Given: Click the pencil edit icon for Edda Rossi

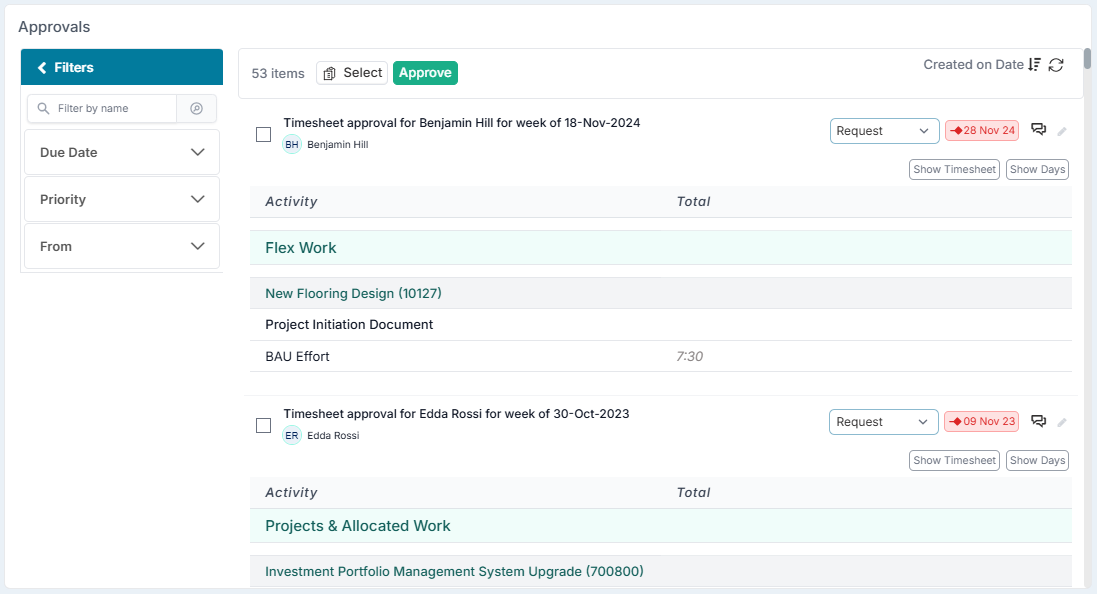Looking at the screenshot, I should (x=1062, y=423).
